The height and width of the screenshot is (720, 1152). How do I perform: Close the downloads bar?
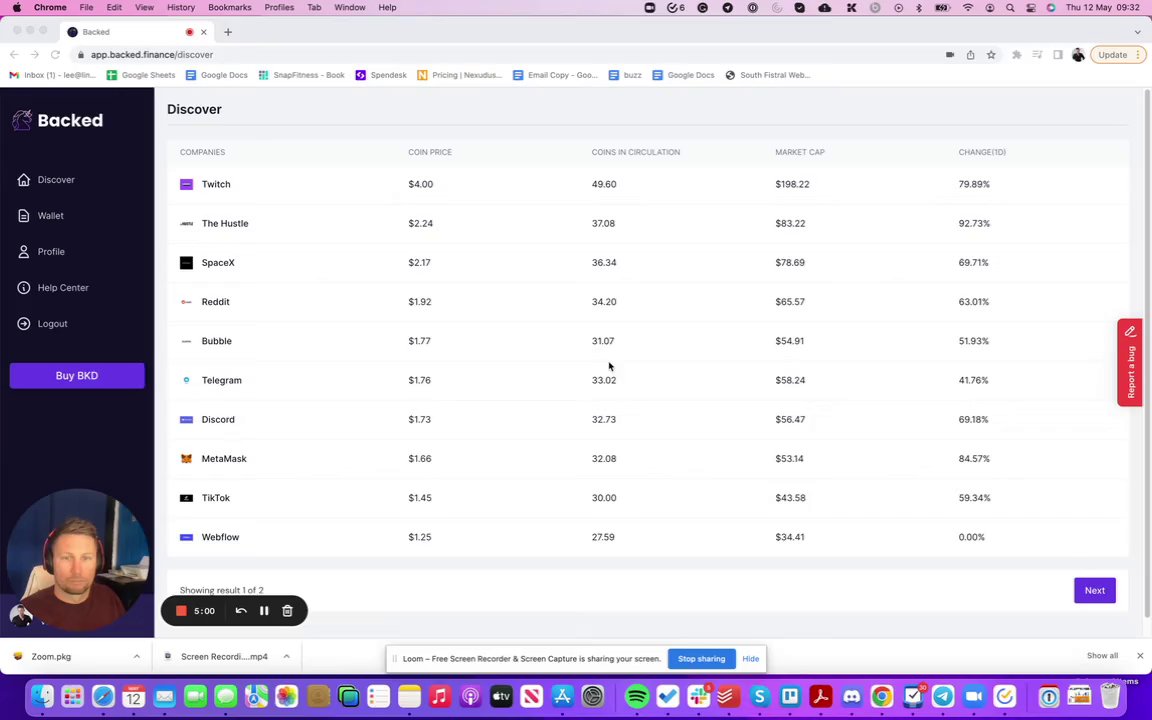1140,656
